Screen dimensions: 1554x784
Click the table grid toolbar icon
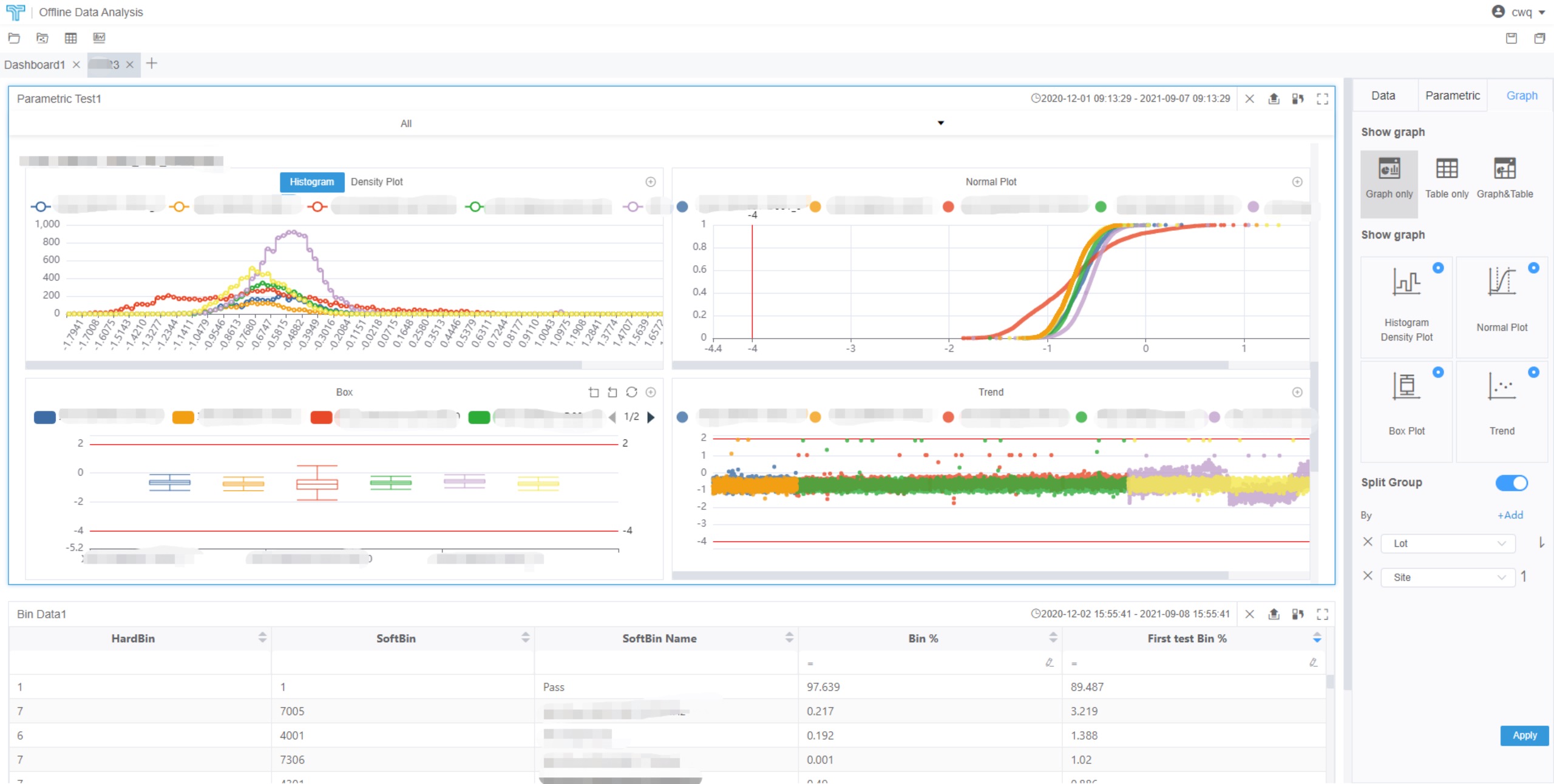[70, 38]
